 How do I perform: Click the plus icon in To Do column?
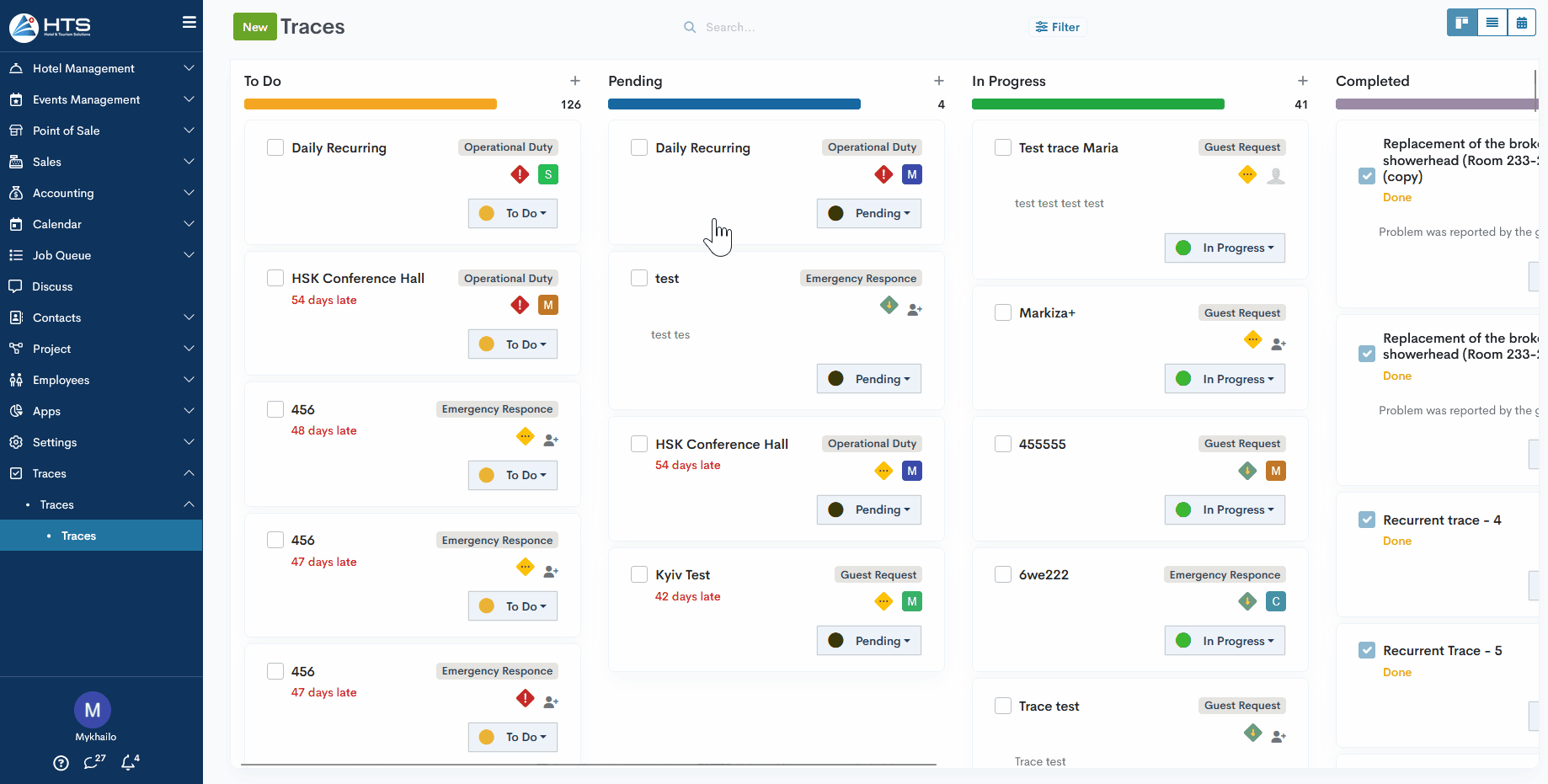[x=575, y=81]
